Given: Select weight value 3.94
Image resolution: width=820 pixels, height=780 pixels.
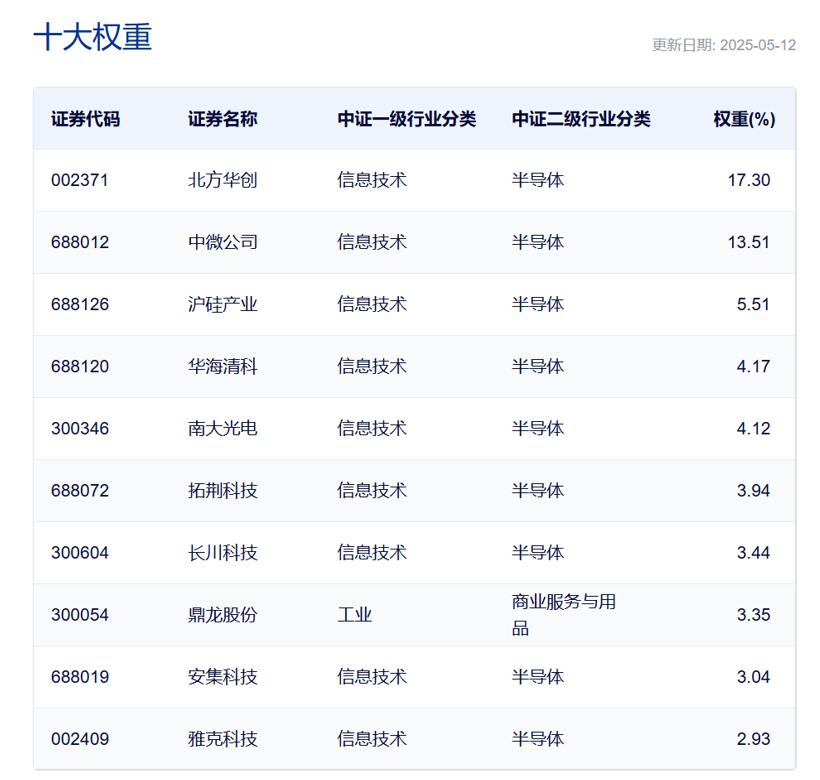Looking at the screenshot, I should (753, 491).
